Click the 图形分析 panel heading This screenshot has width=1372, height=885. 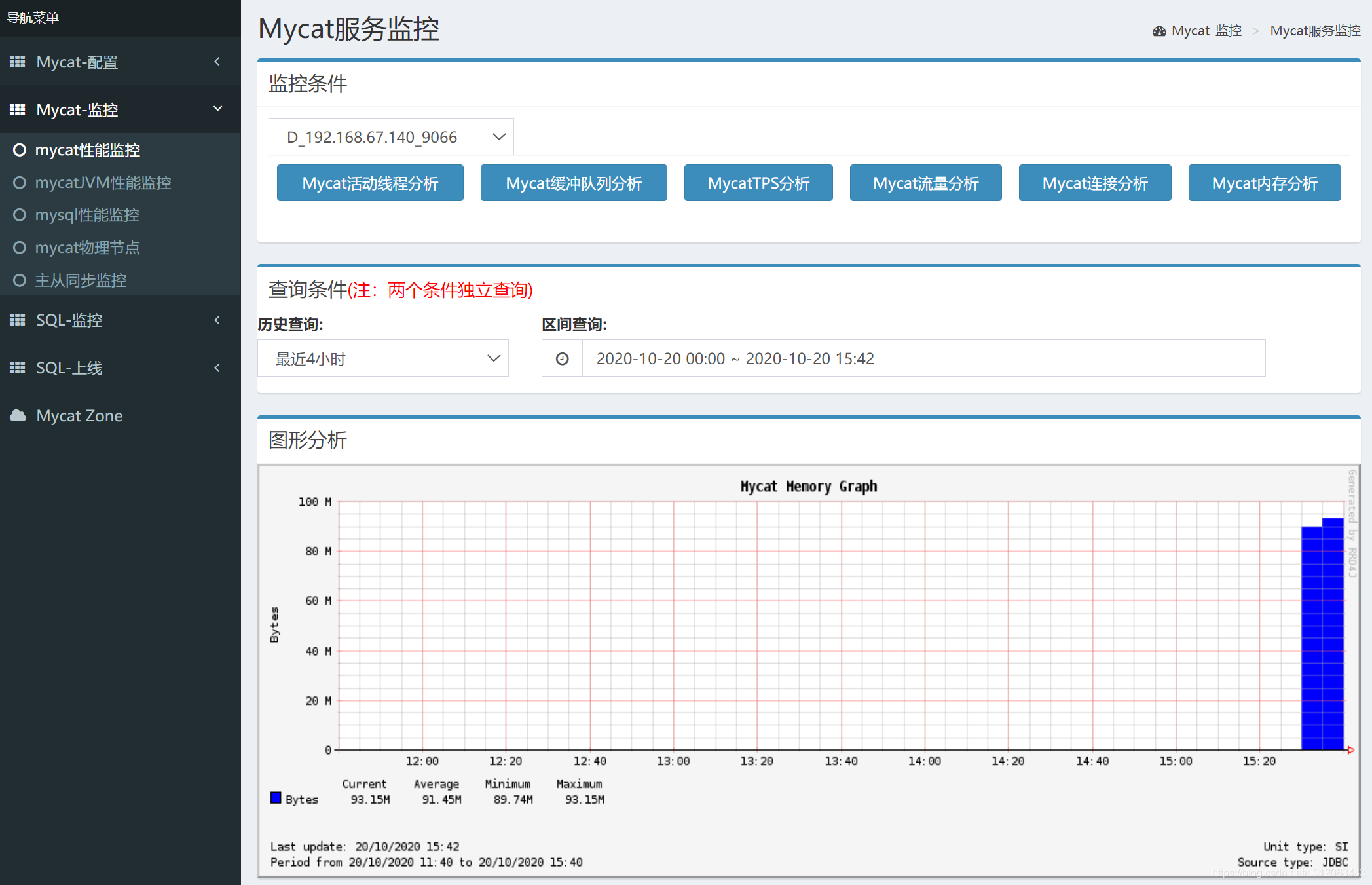[x=308, y=440]
